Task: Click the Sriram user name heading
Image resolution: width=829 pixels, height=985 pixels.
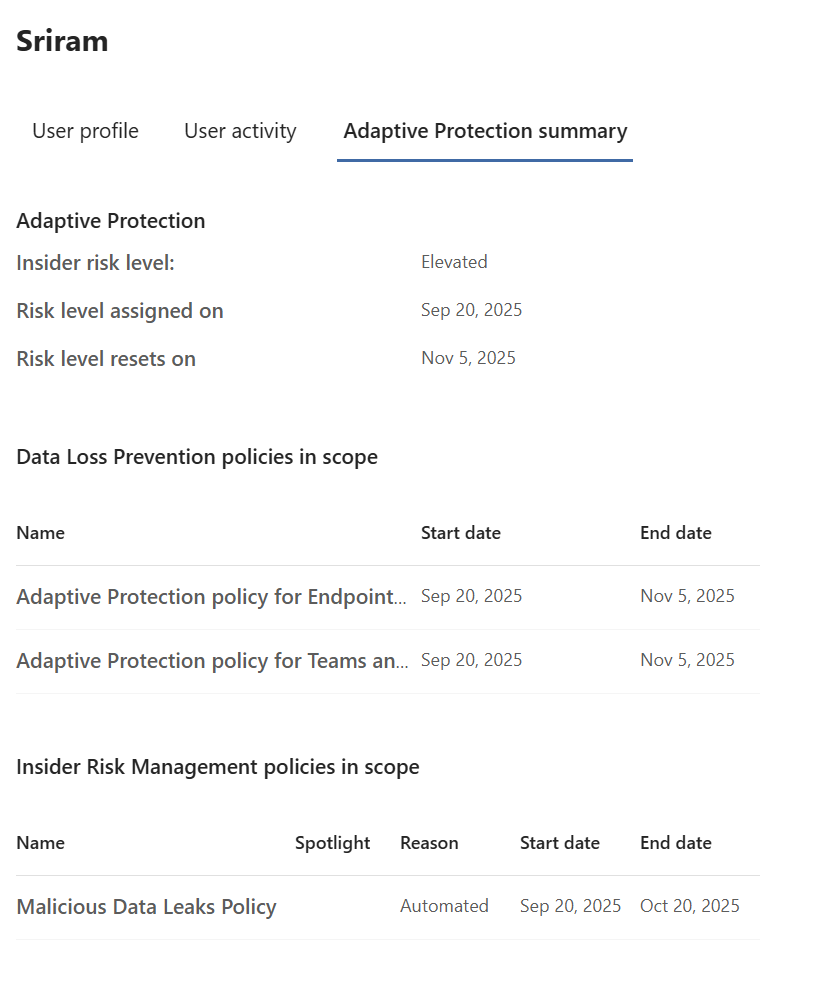Action: click(x=62, y=41)
